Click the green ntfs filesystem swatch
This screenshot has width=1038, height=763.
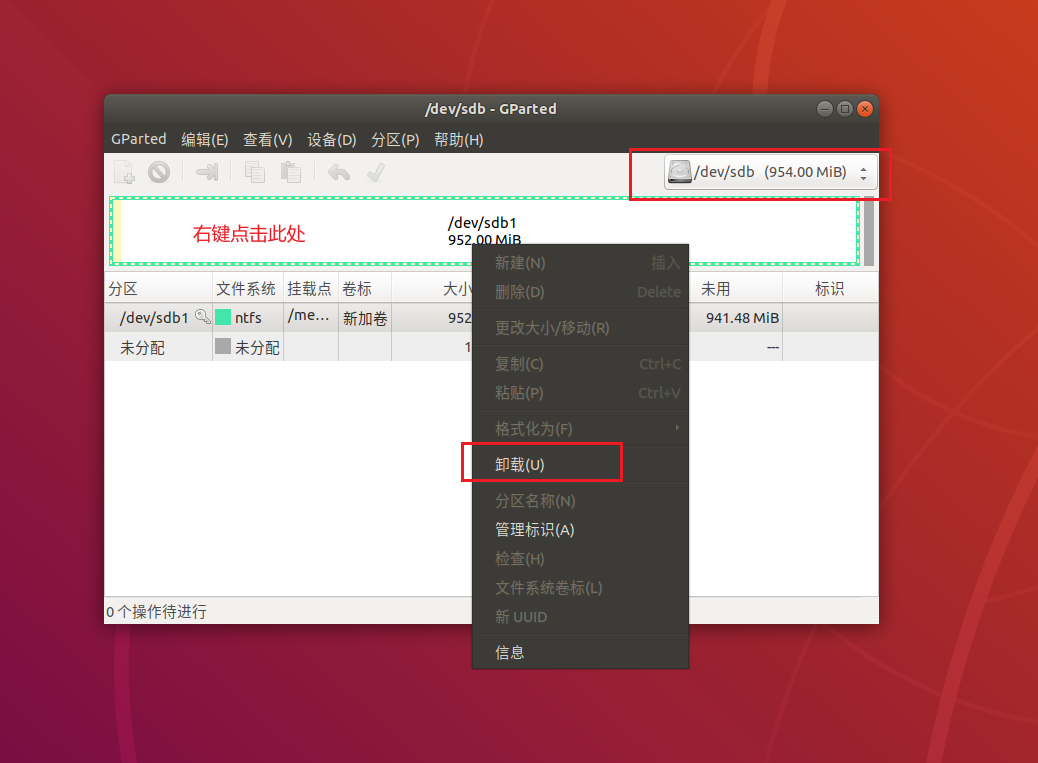coord(224,318)
